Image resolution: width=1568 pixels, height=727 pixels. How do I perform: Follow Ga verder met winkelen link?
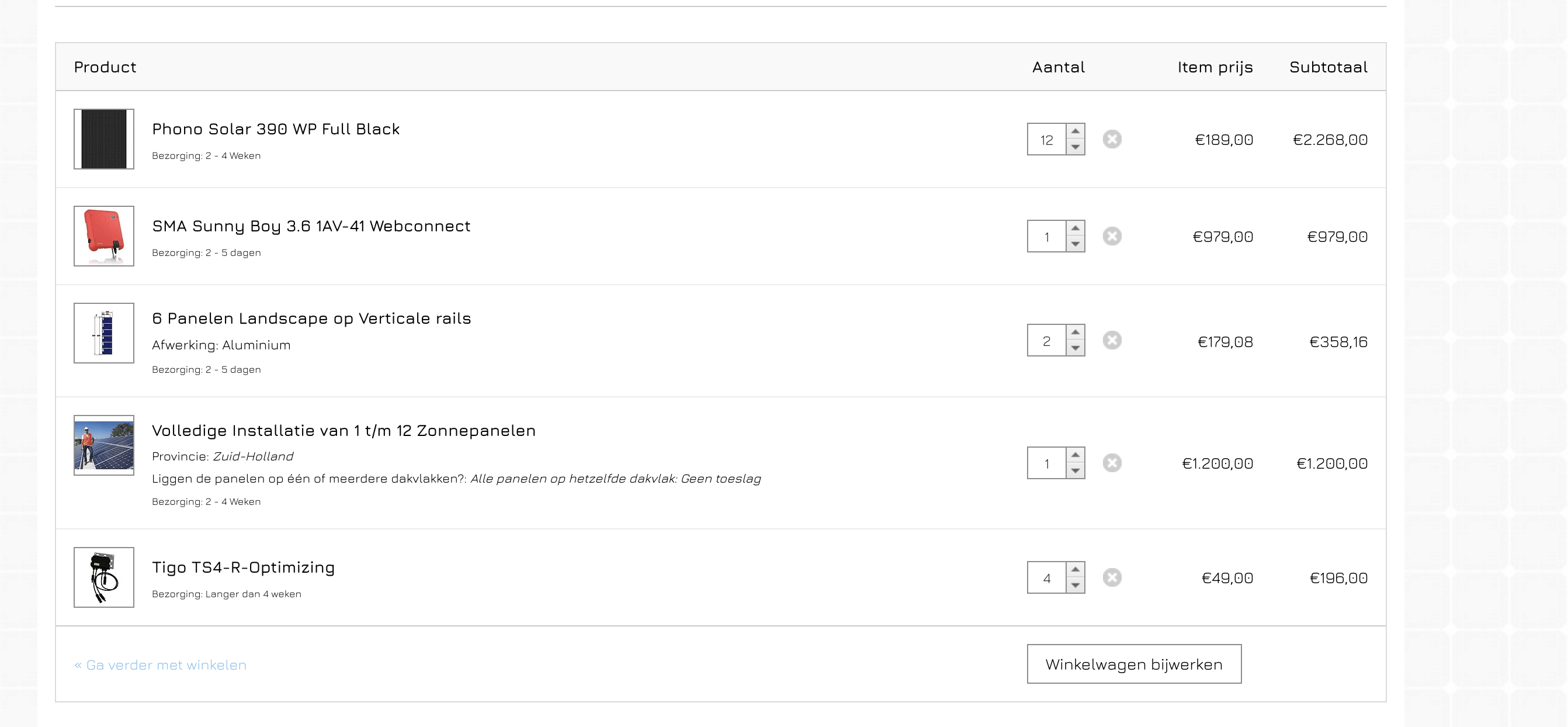pos(160,665)
